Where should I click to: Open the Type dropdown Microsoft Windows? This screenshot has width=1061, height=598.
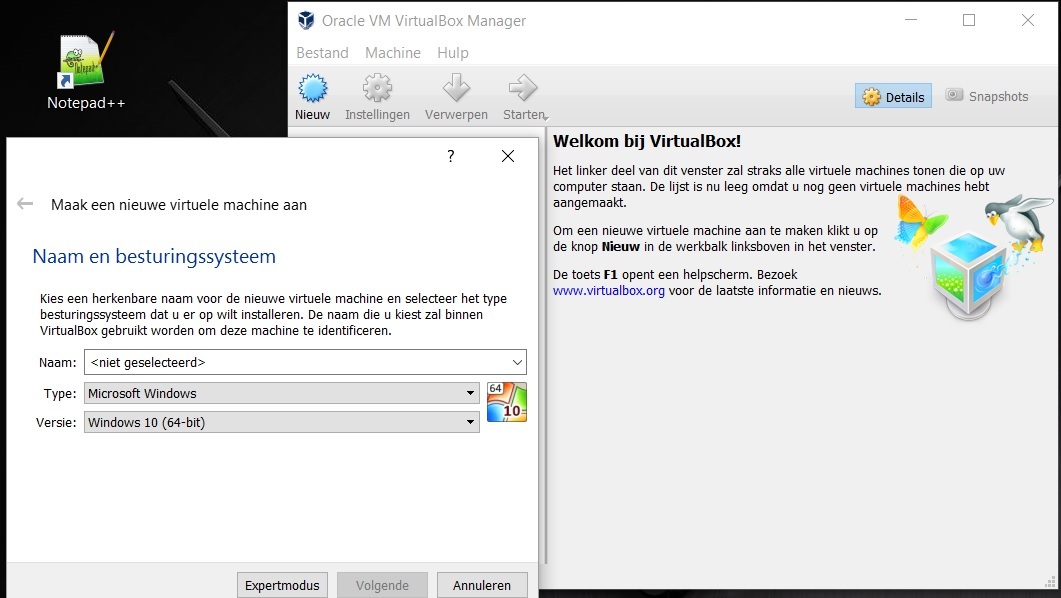281,393
